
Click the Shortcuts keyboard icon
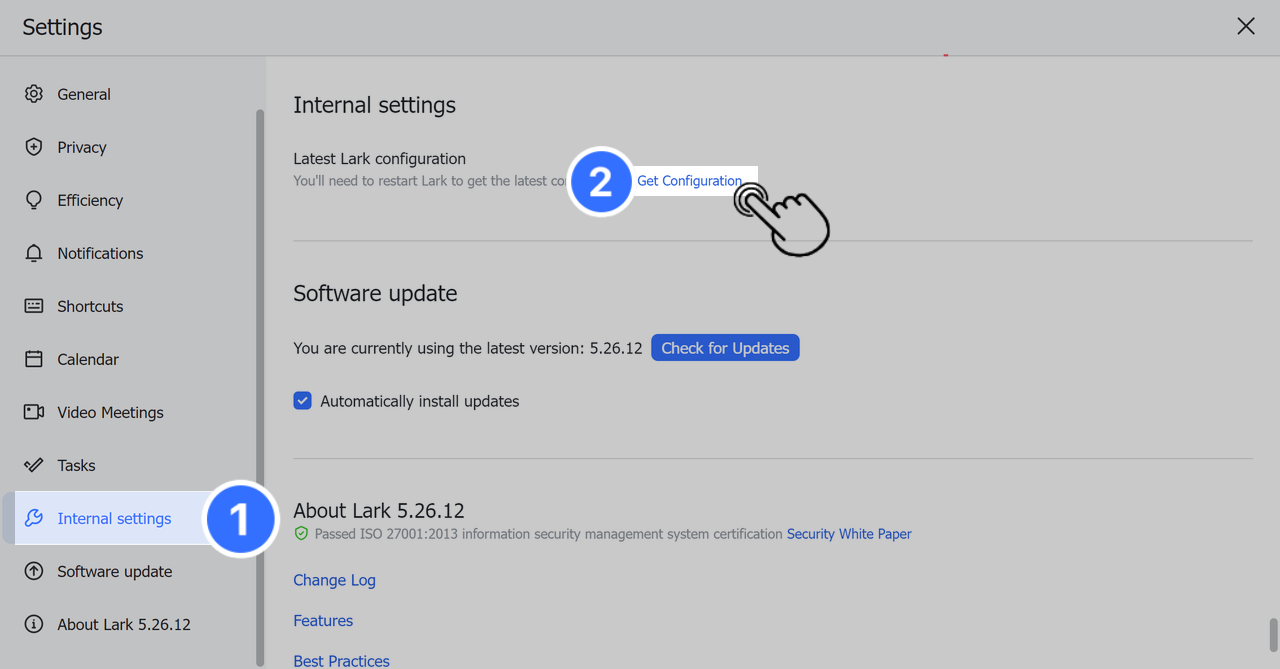(34, 306)
